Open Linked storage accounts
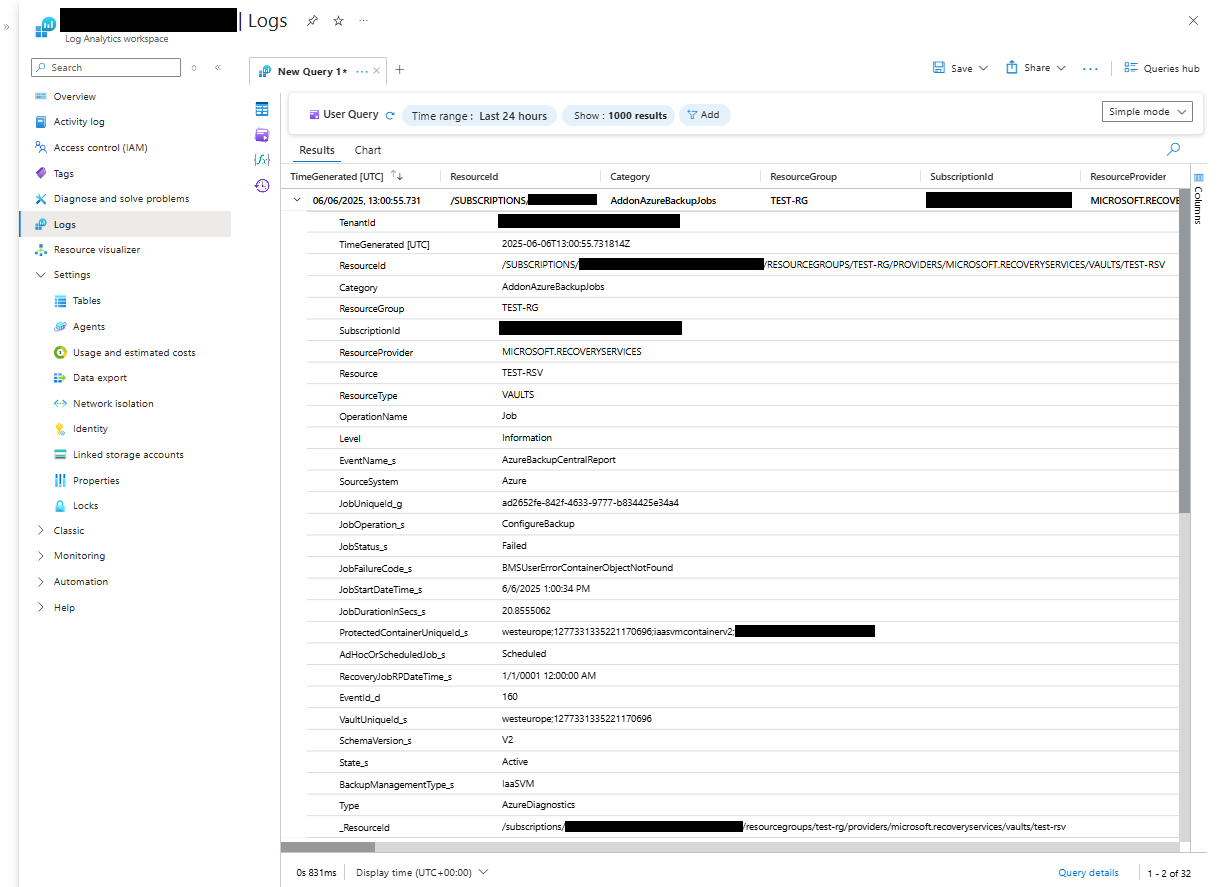Viewport: 1218px width, 887px height. (128, 455)
